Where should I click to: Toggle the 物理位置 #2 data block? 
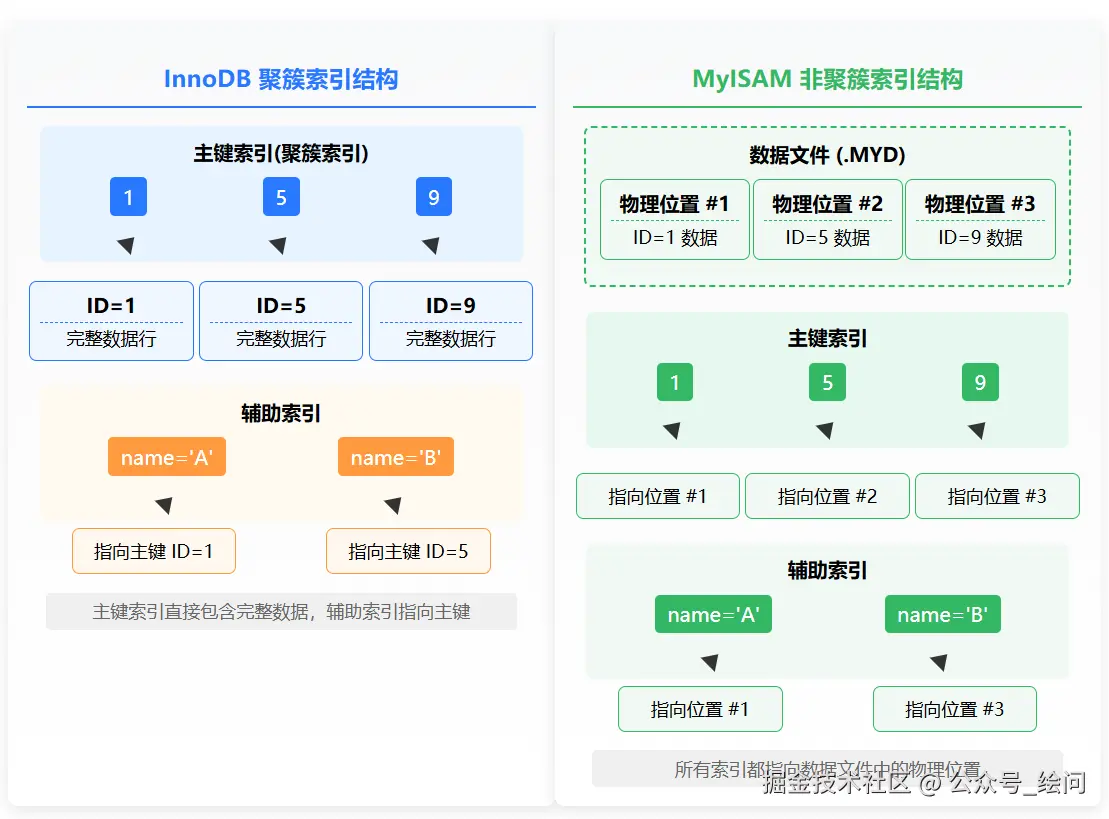pos(827,220)
